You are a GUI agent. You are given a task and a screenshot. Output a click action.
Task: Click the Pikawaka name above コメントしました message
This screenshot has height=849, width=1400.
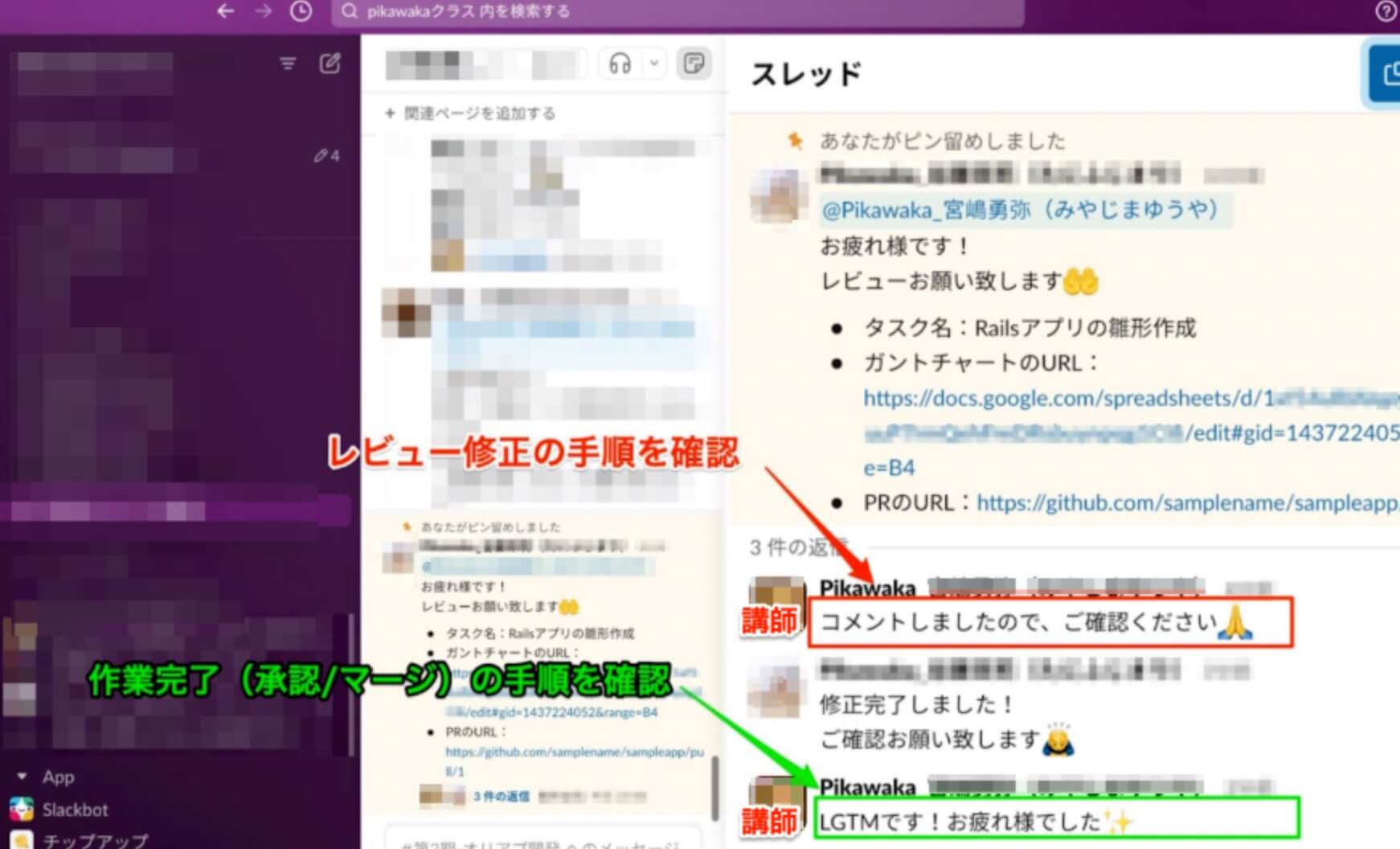click(x=867, y=589)
